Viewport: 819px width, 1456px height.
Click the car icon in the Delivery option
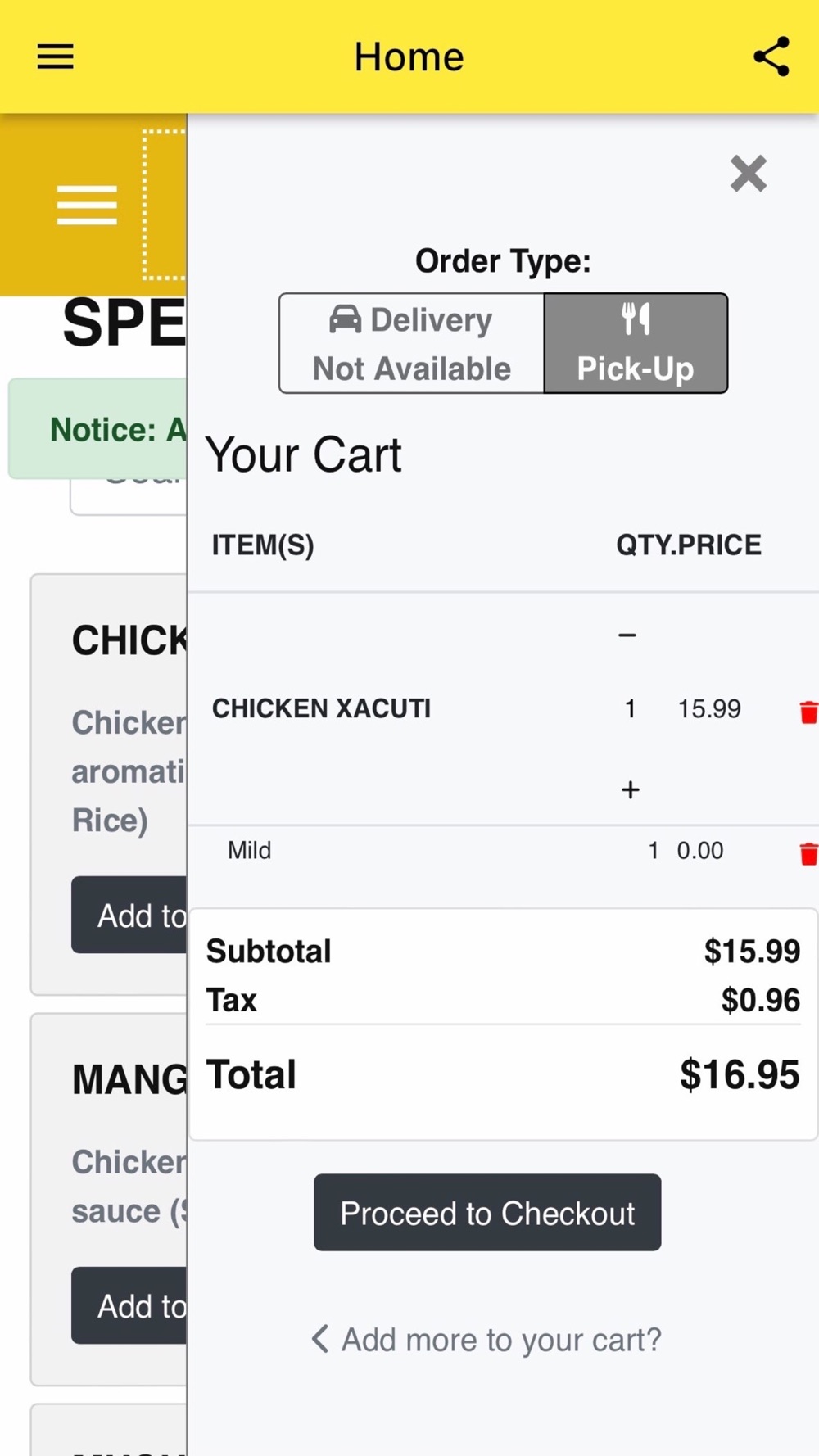[x=346, y=319]
